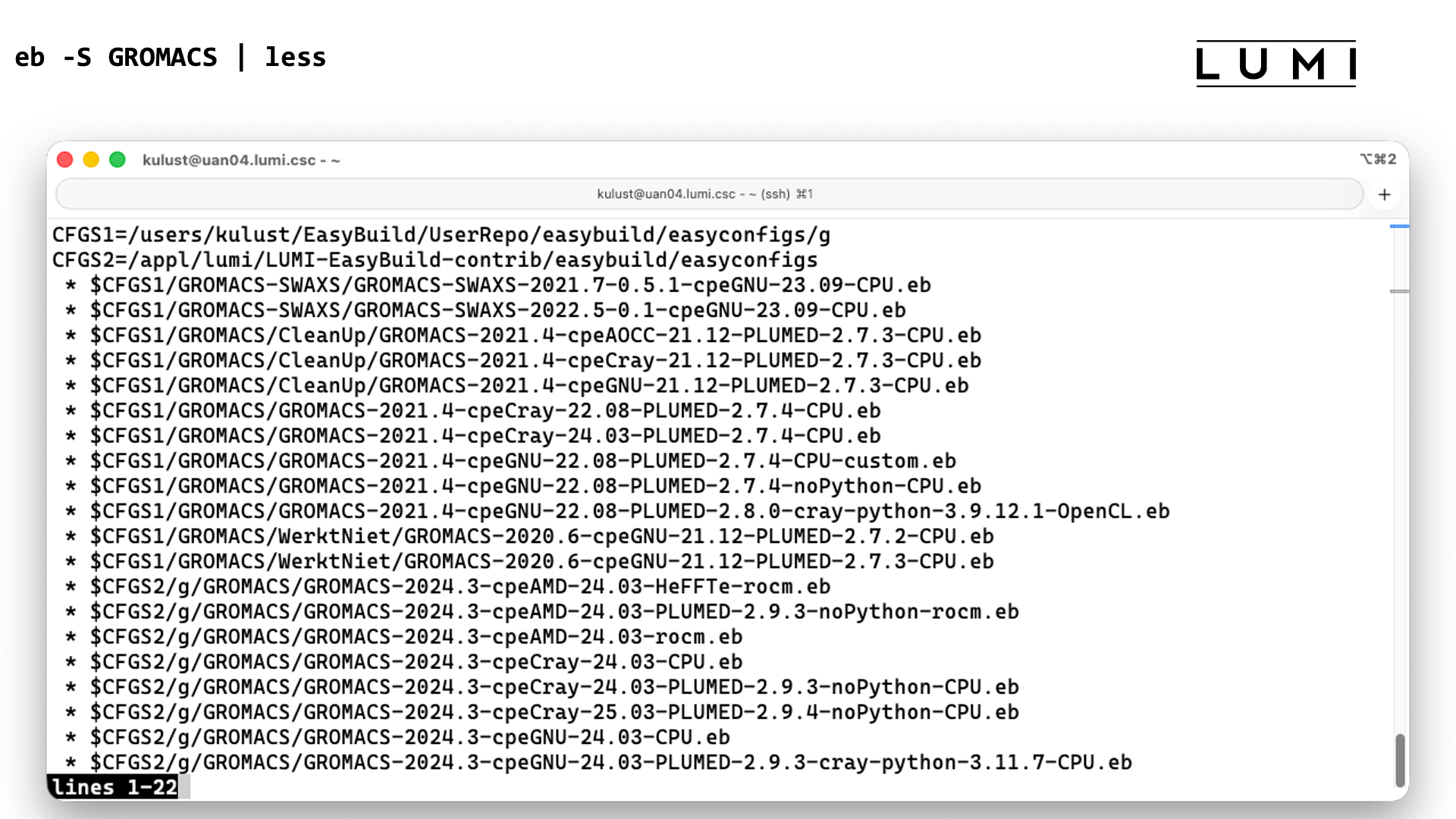Select the kulust@uan04.lumi.csc ssh tab

[x=705, y=194]
